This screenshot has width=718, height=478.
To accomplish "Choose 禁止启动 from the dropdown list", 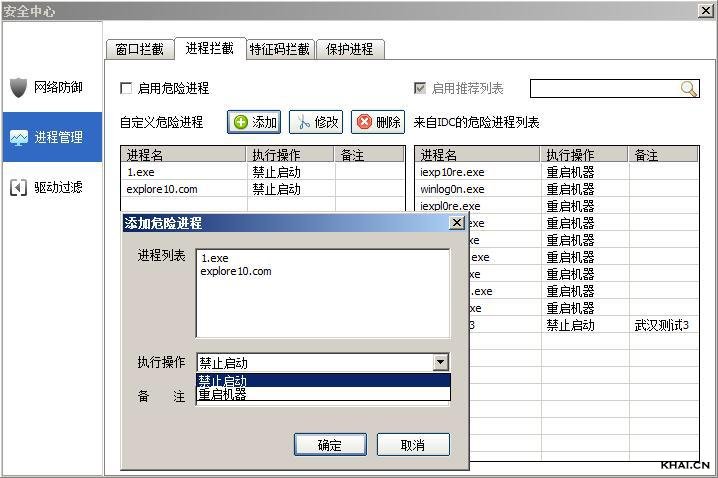I will coord(322,380).
